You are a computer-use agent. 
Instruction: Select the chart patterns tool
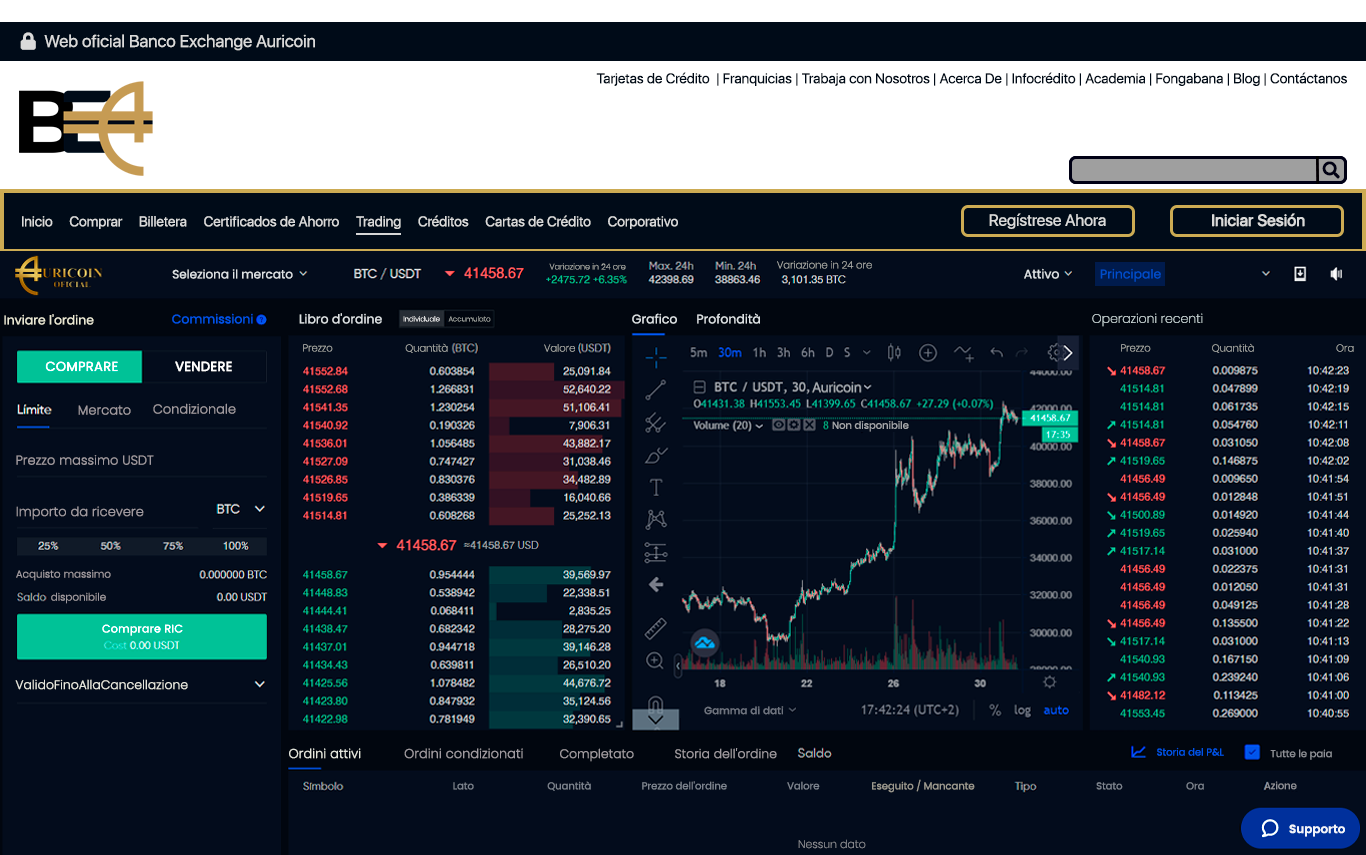tap(655, 519)
